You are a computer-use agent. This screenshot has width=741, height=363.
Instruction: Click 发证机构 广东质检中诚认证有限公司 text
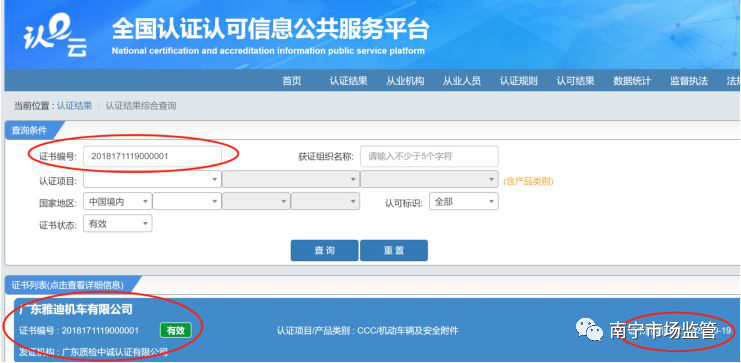(x=94, y=352)
